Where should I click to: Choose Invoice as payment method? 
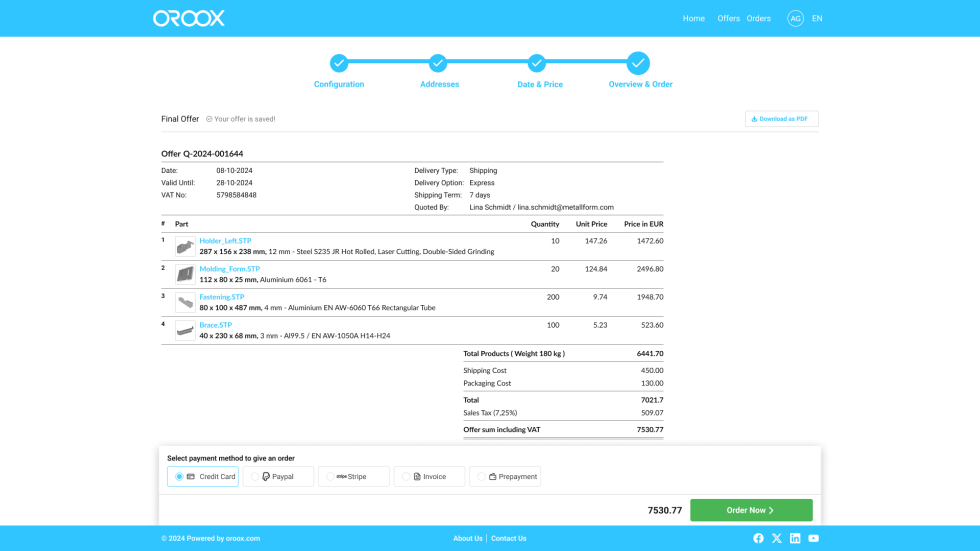[x=429, y=477]
